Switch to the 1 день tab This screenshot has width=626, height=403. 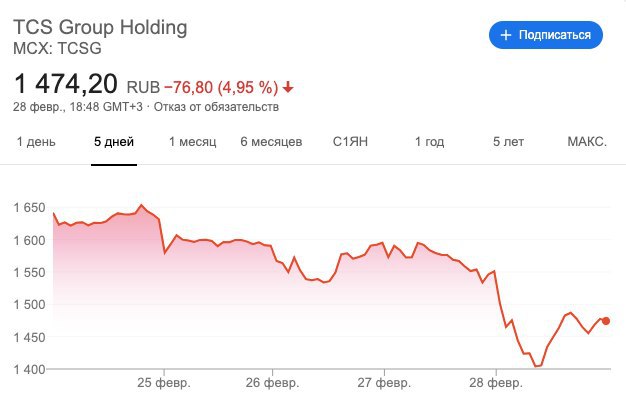click(36, 142)
